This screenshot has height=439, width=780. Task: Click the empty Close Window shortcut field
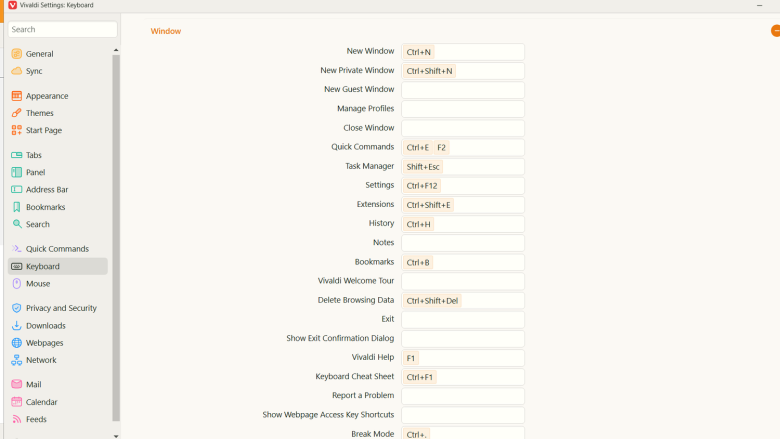coord(463,128)
